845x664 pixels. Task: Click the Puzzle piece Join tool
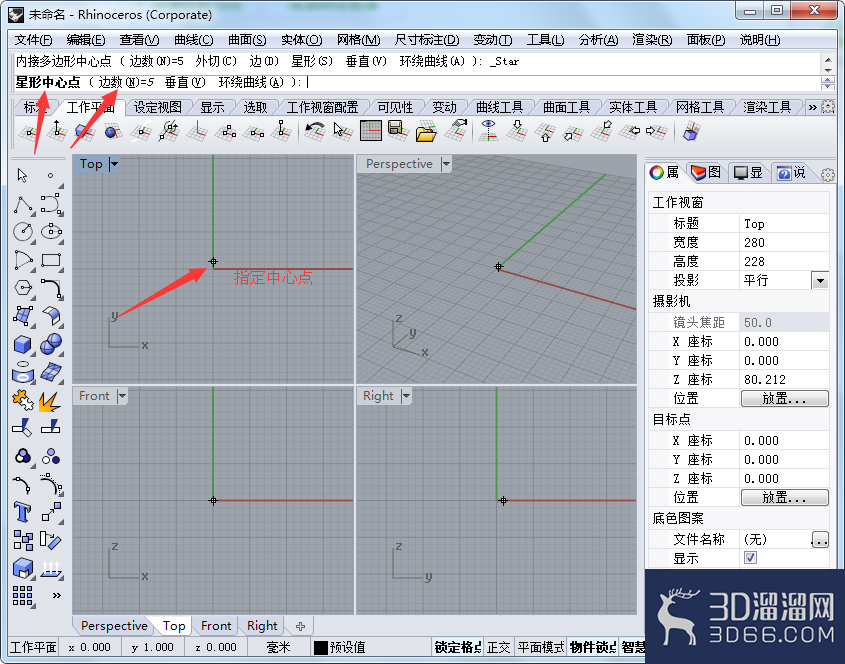[23, 400]
